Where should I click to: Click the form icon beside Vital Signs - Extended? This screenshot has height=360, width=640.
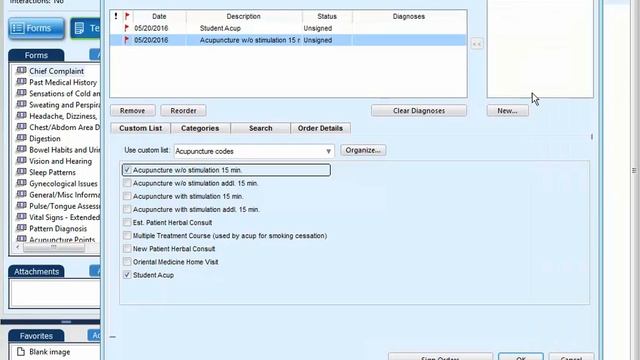click(x=21, y=217)
